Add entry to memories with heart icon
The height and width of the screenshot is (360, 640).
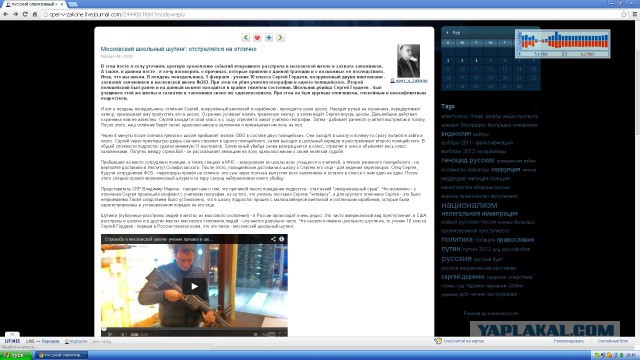pos(257,37)
